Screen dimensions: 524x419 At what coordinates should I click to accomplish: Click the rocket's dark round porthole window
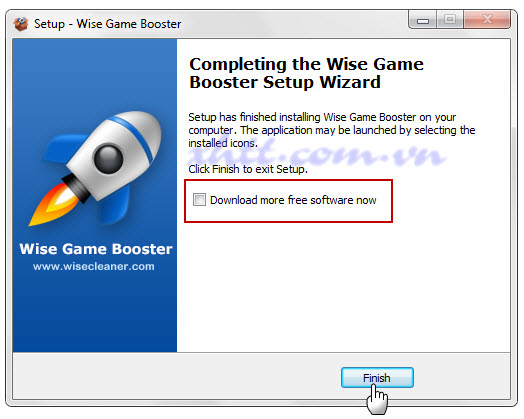pos(108,158)
